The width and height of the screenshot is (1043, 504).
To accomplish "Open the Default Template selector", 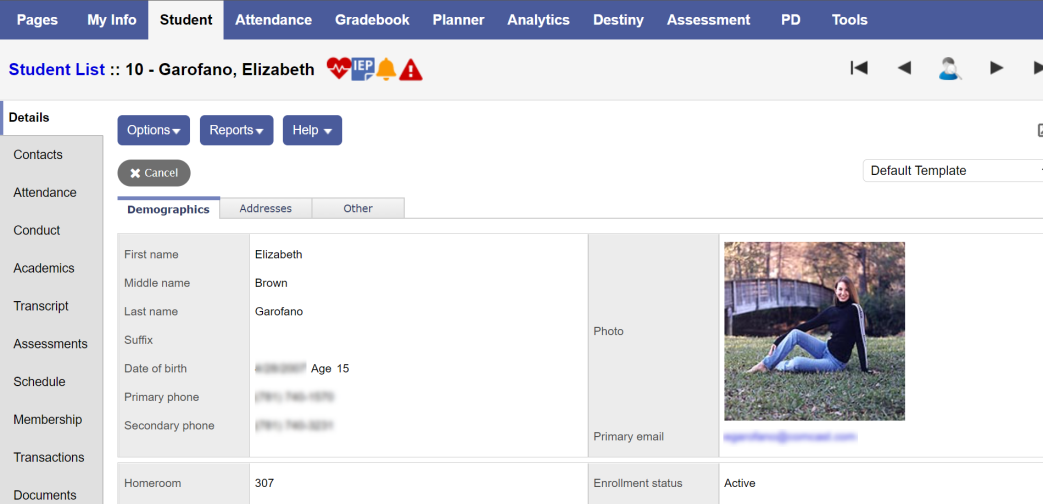I will (x=952, y=171).
